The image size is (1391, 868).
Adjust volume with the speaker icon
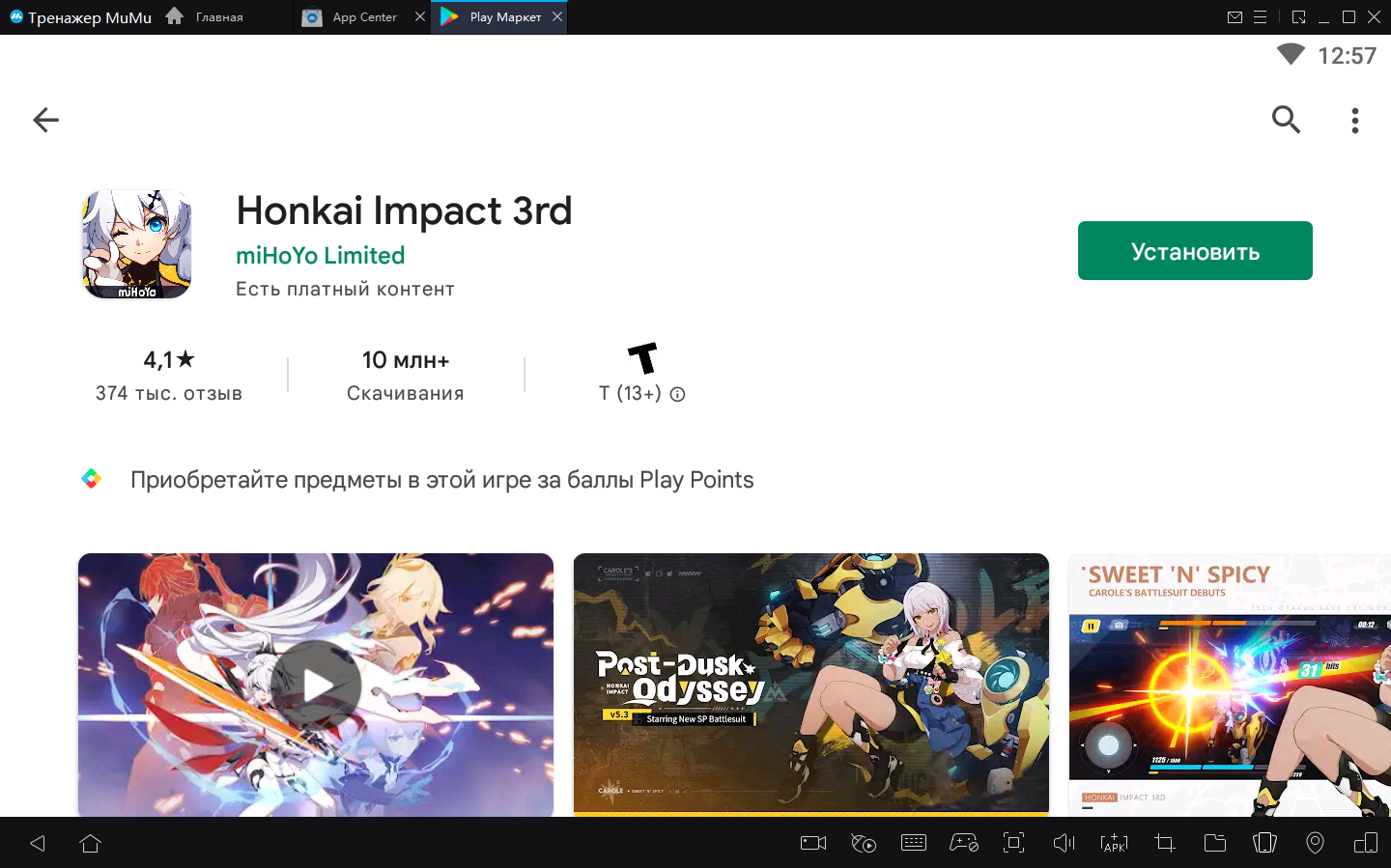[x=1064, y=843]
